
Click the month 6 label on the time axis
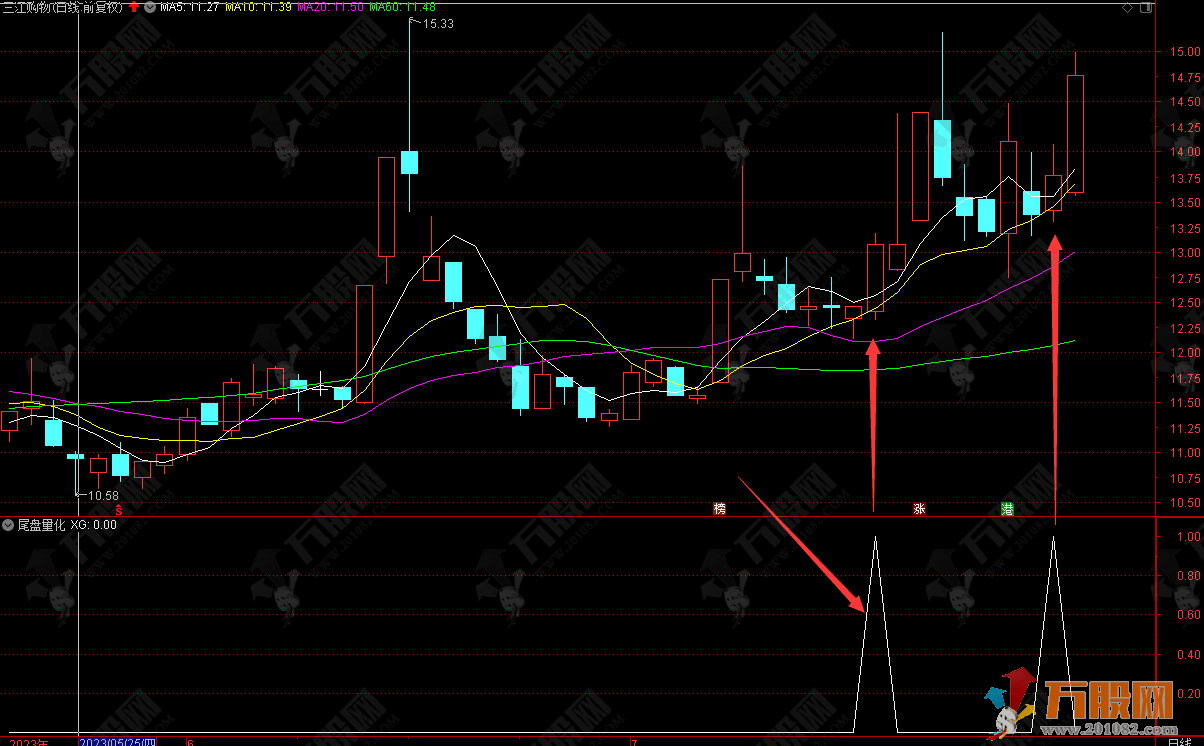click(x=190, y=742)
